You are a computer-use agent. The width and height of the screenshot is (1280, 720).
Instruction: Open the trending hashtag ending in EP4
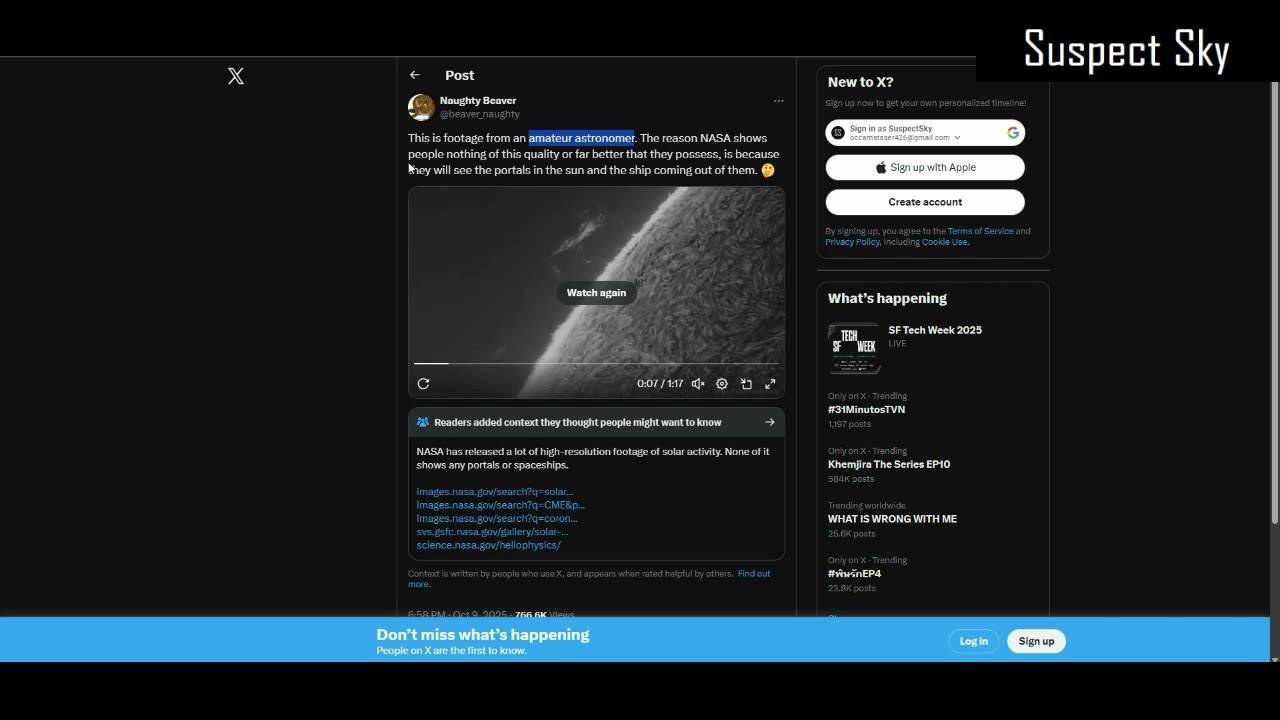(854, 574)
